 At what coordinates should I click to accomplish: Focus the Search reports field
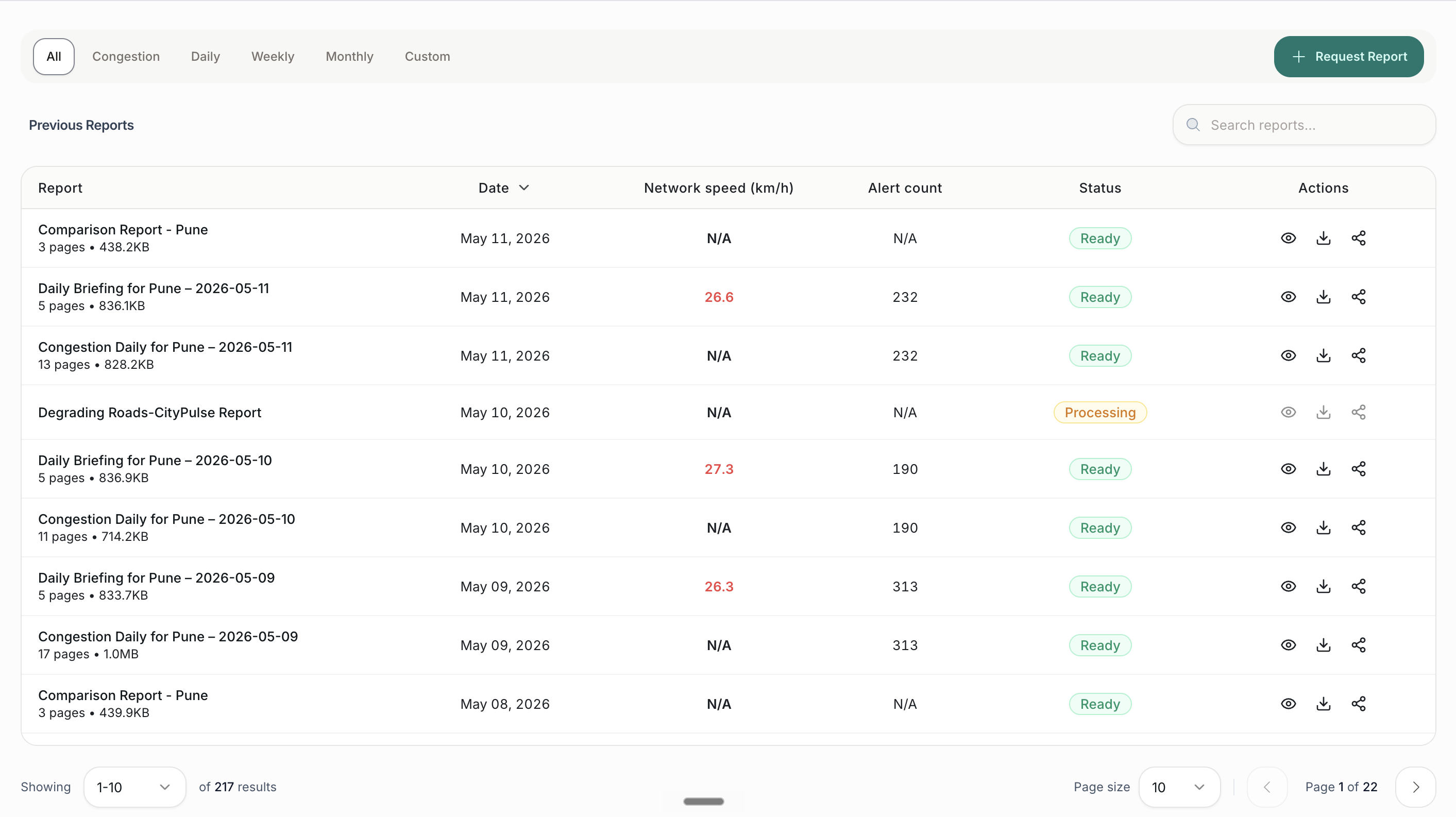1304,124
